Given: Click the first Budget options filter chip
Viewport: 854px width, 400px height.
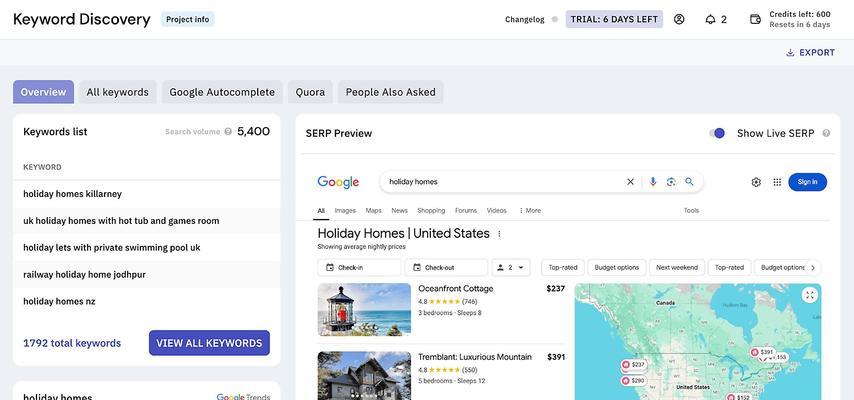Looking at the screenshot, I should (617, 268).
